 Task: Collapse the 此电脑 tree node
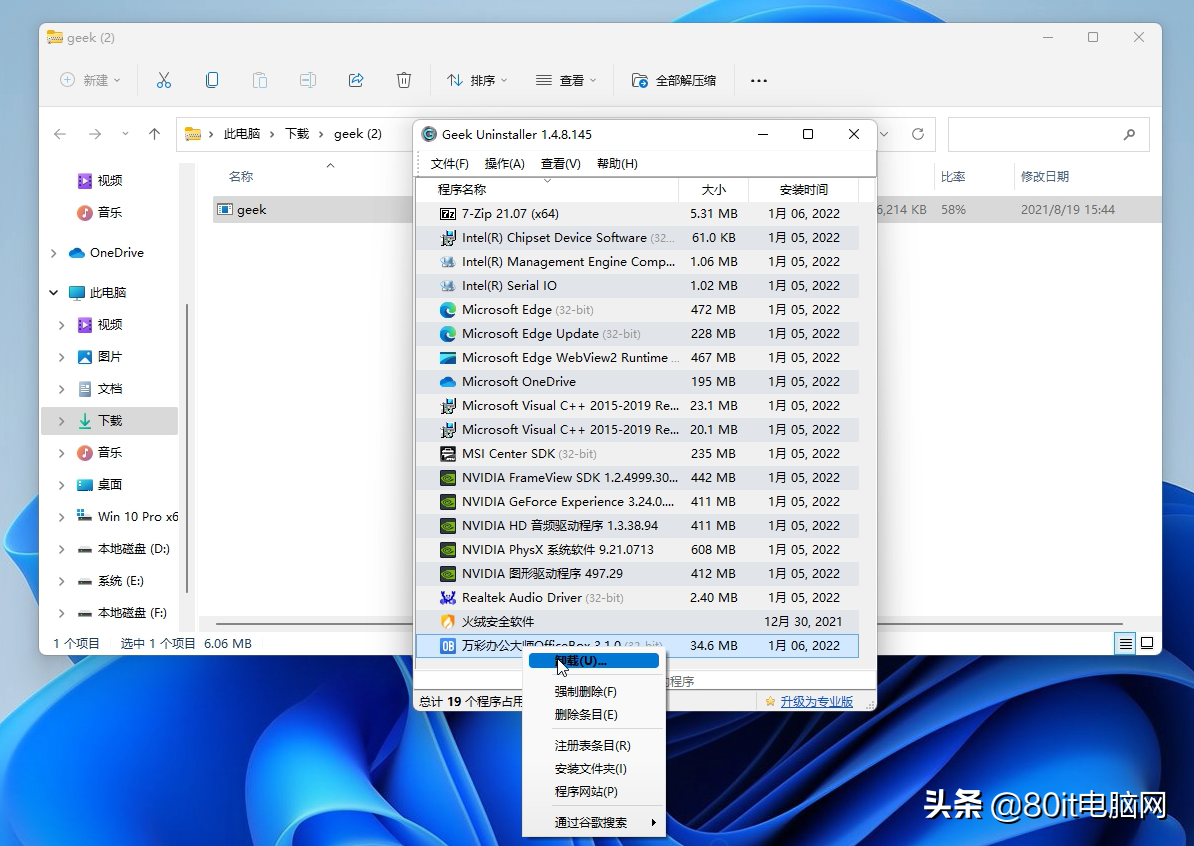[x=54, y=293]
